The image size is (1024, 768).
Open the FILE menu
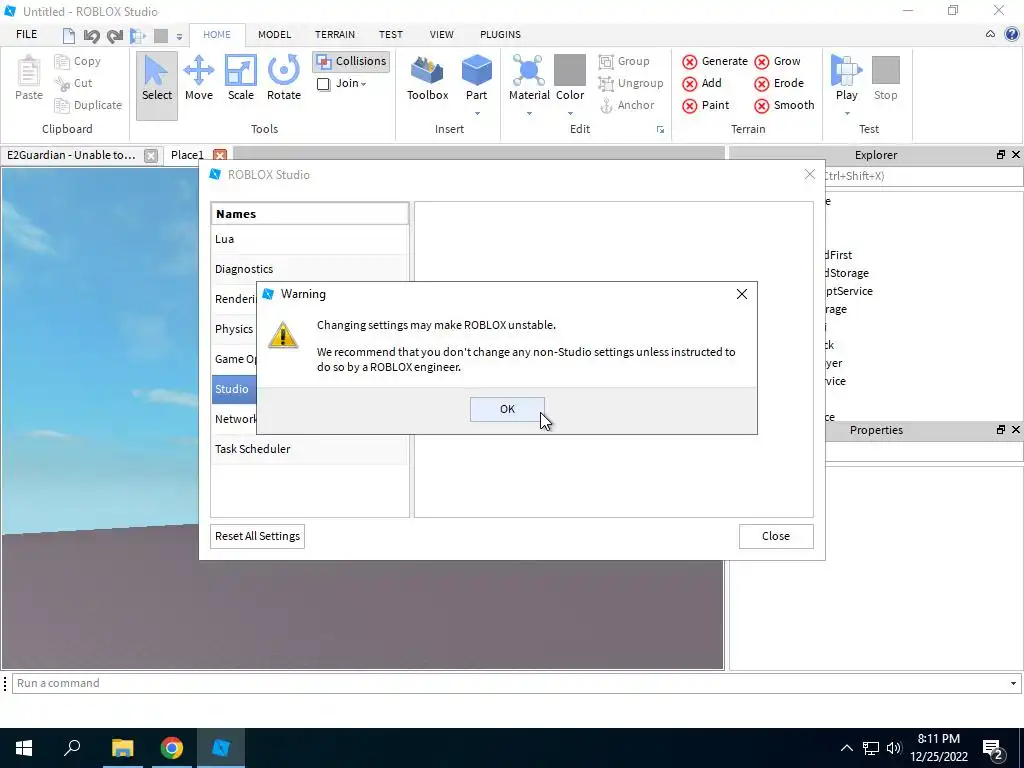click(x=26, y=35)
